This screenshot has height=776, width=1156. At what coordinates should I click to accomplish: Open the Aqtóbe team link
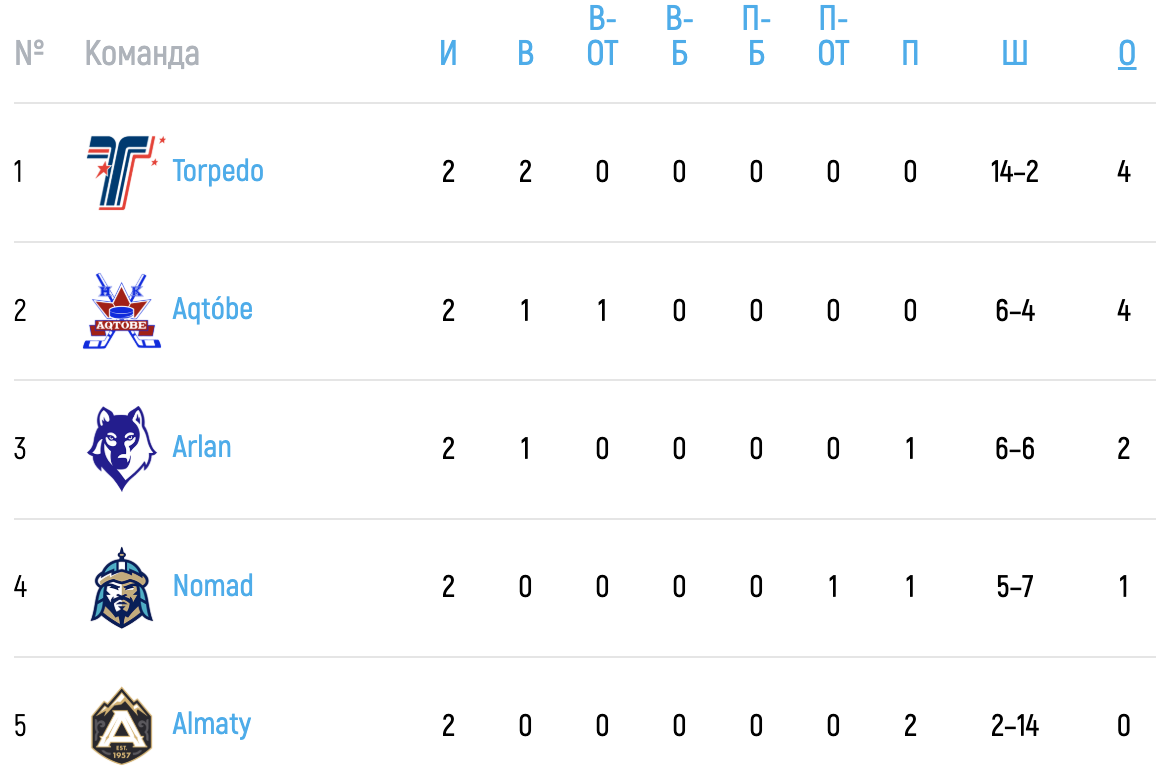(x=212, y=309)
